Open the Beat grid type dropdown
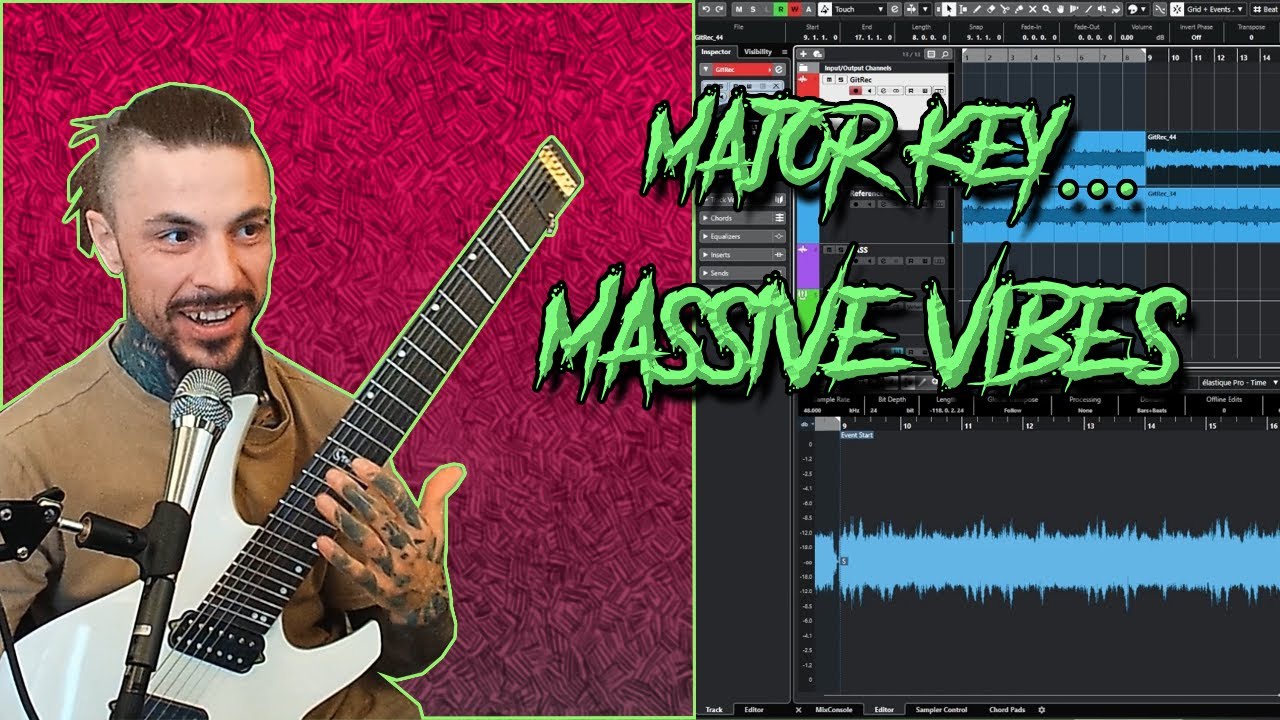 pyautogui.click(x=1264, y=9)
